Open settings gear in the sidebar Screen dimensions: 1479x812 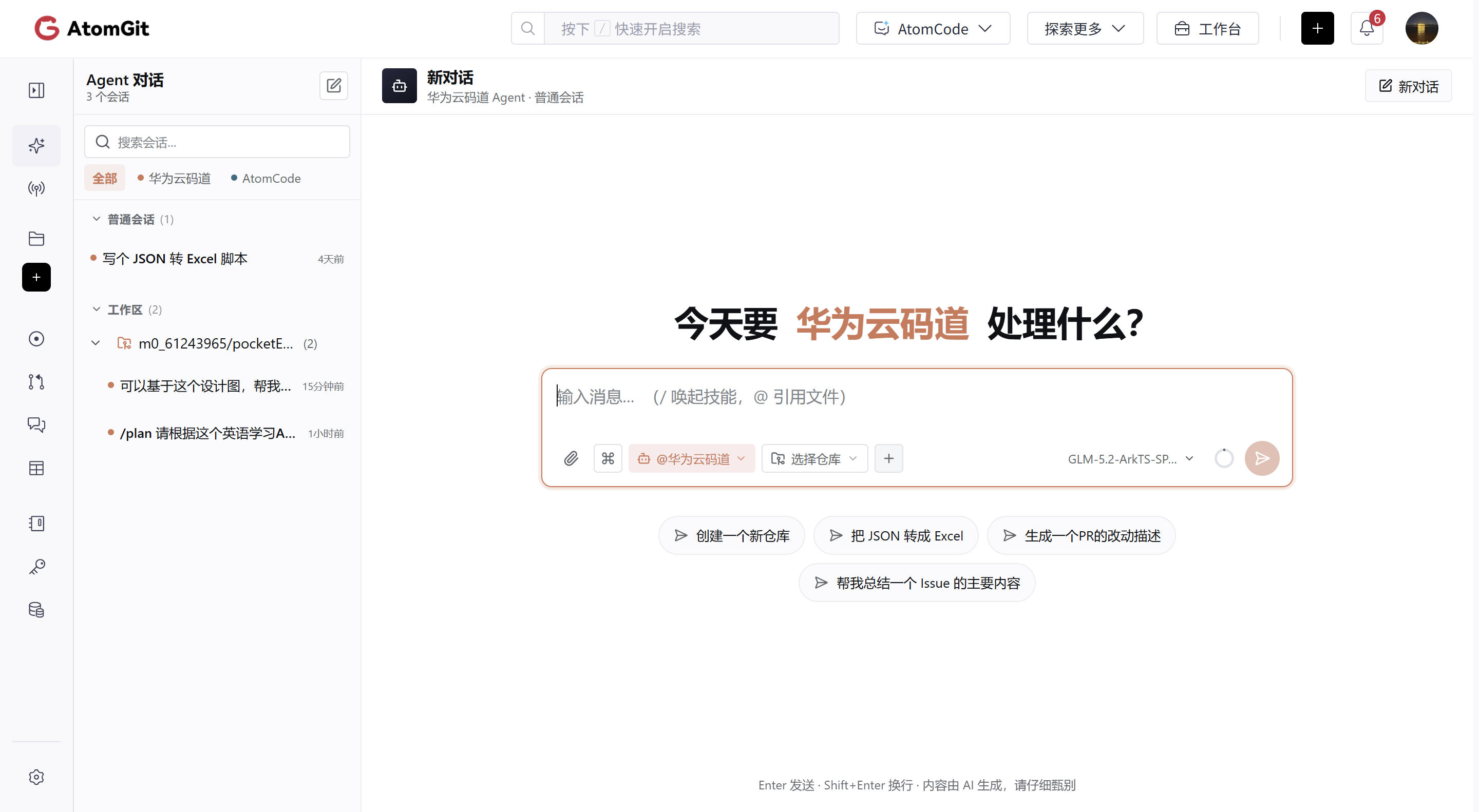tap(36, 777)
